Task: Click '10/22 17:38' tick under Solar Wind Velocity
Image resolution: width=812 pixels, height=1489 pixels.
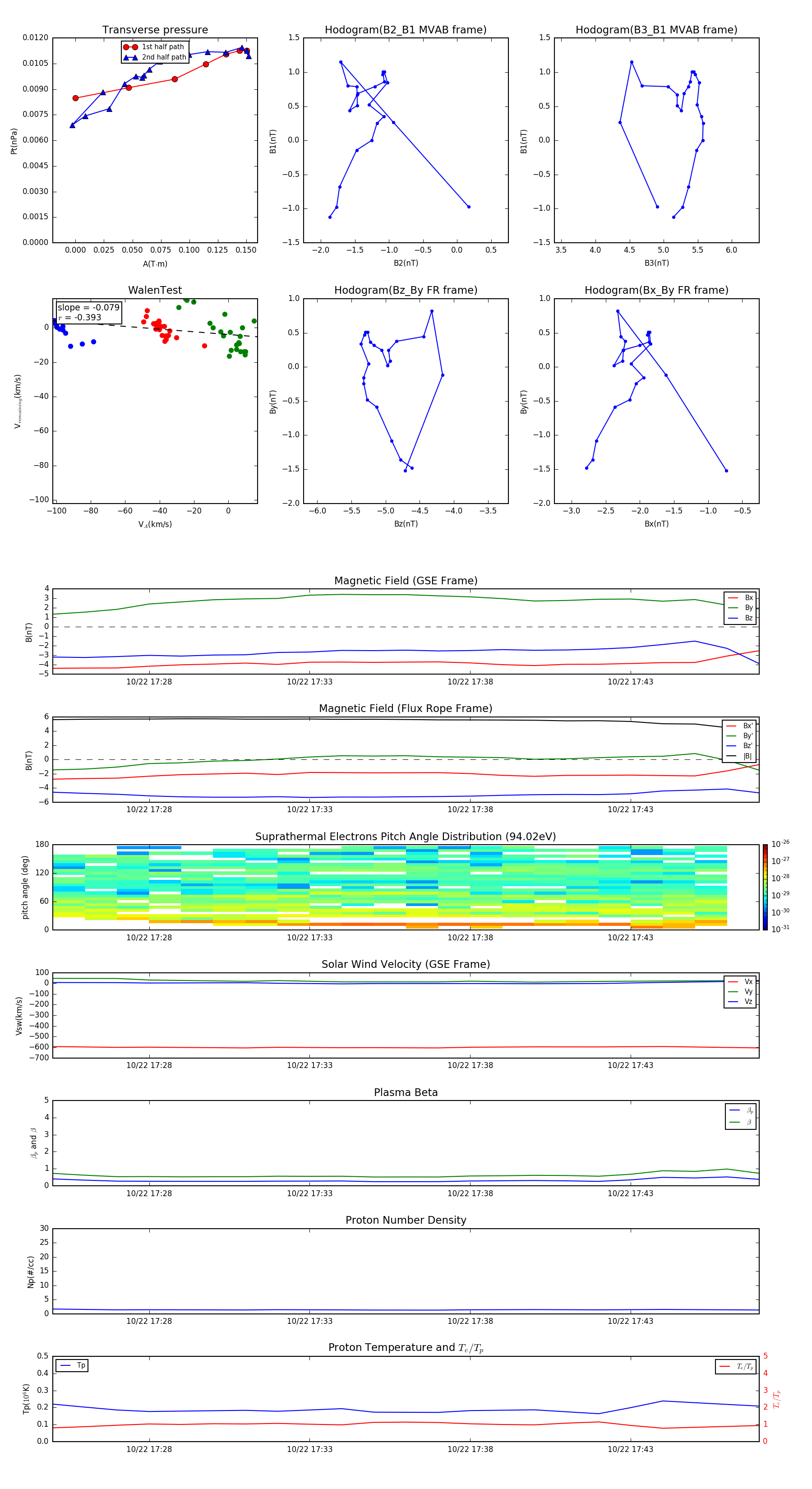Action: click(471, 1065)
